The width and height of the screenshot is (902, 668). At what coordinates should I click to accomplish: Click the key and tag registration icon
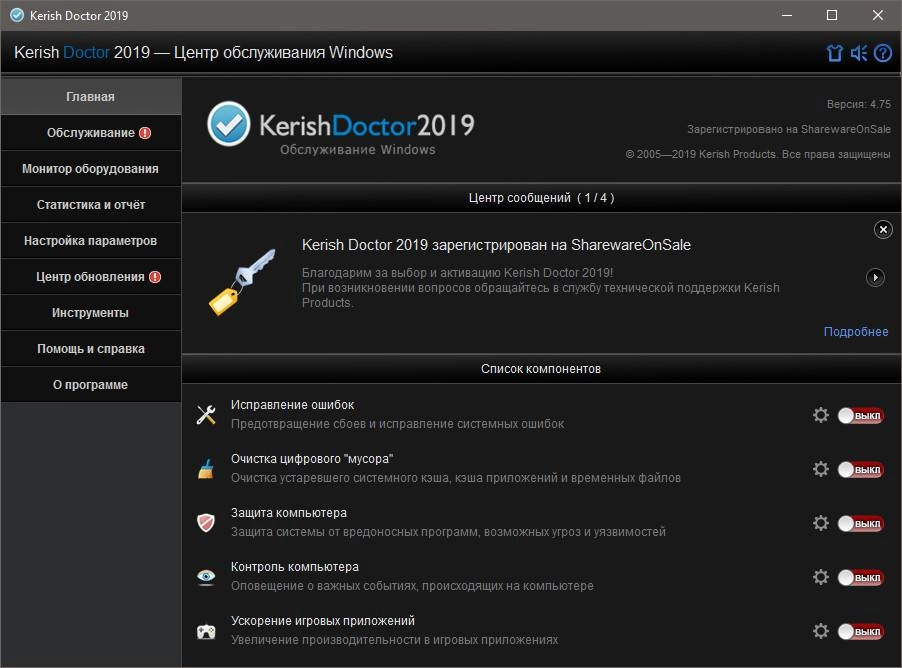coord(242,282)
